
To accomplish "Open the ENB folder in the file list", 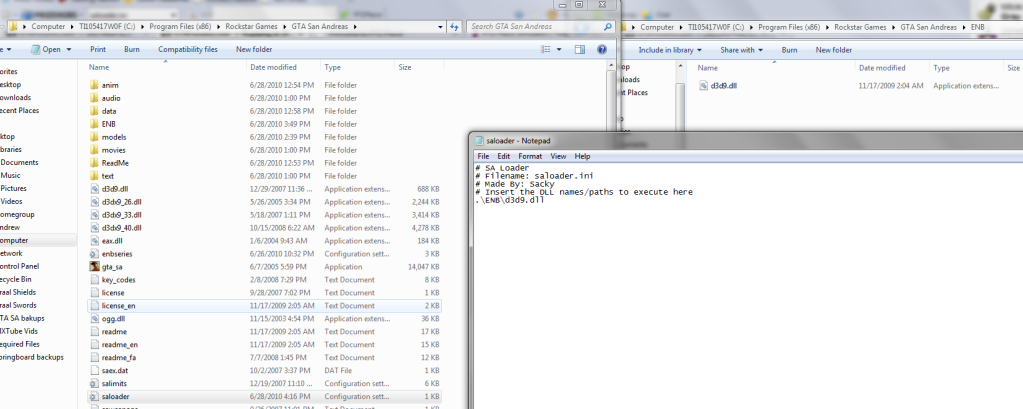I will pyautogui.click(x=108, y=124).
